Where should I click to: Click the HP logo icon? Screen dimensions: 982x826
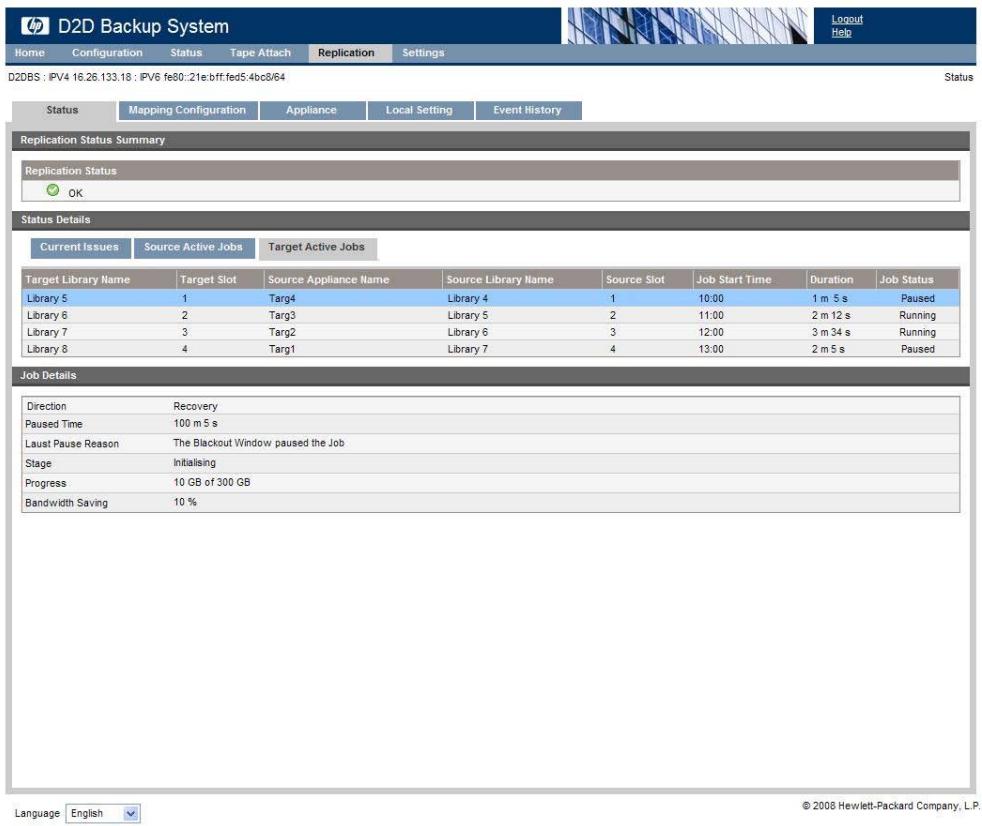point(35,26)
